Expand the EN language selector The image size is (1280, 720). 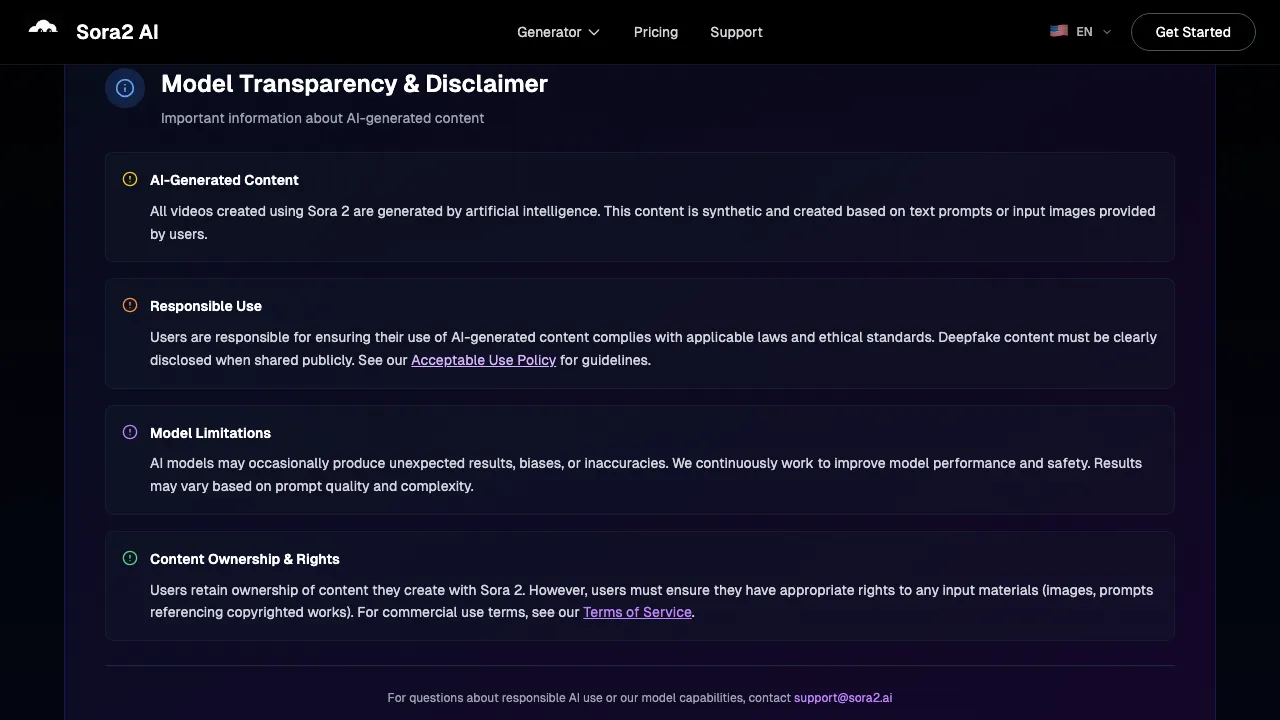[1085, 32]
